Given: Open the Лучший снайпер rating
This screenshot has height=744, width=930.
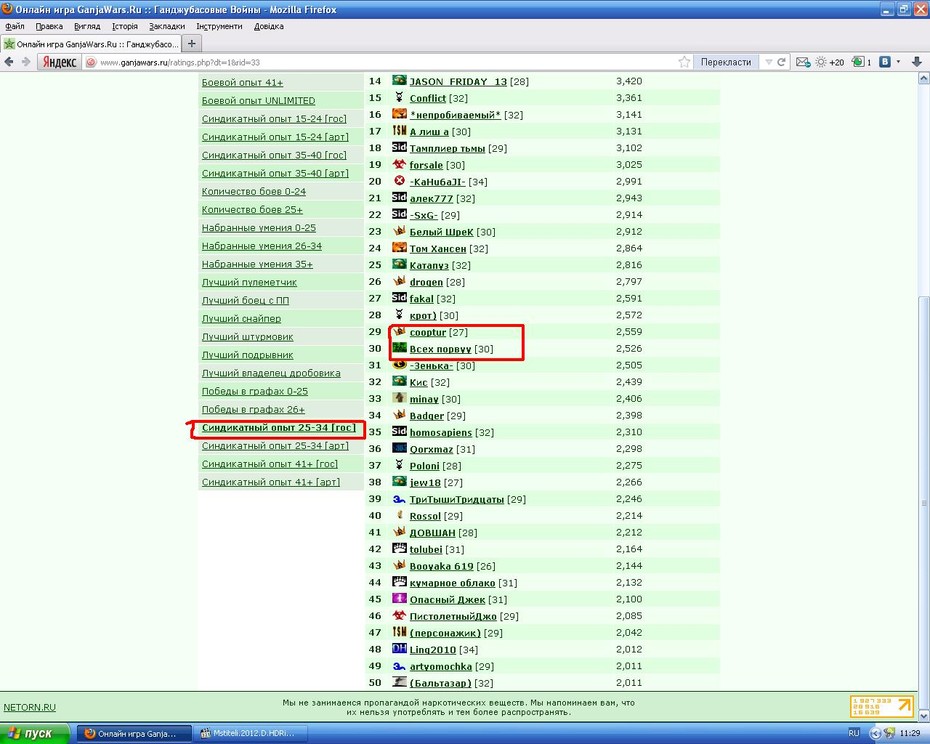Looking at the screenshot, I should [241, 318].
